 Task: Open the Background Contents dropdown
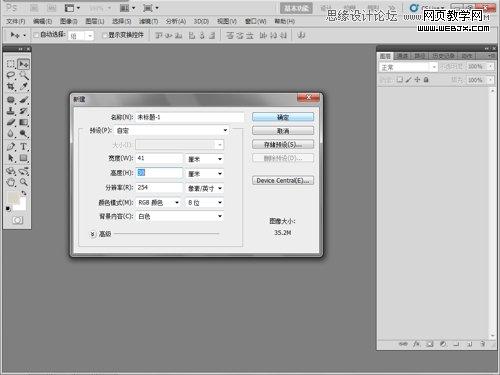(x=180, y=216)
